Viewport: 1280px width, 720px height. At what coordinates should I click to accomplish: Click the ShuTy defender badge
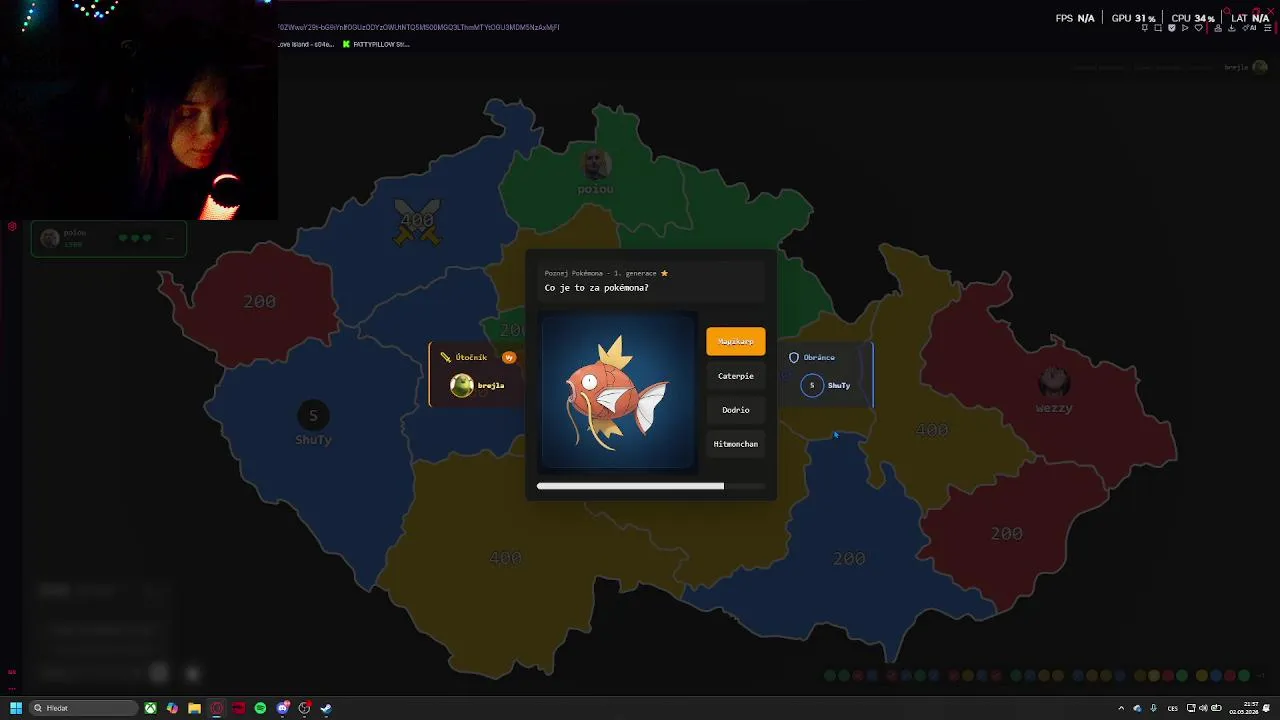tap(812, 385)
